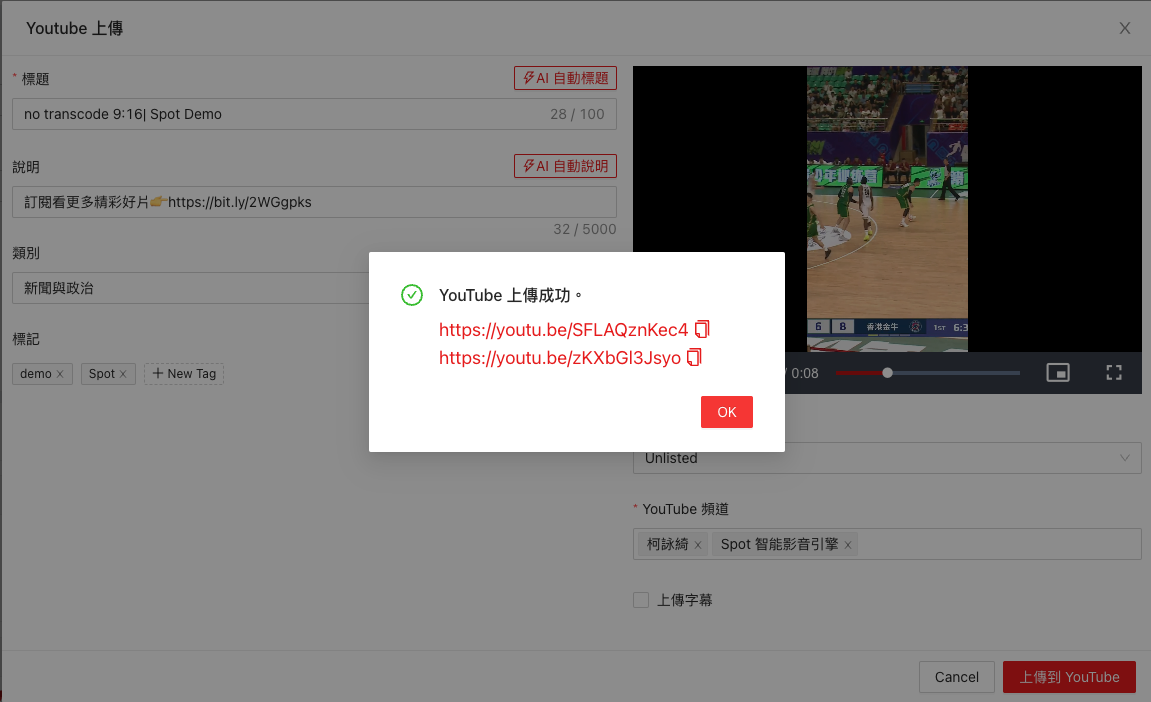Open the https://youtu.be/zKXbGI3Jsyo link
The height and width of the screenshot is (702, 1151).
click(x=559, y=358)
